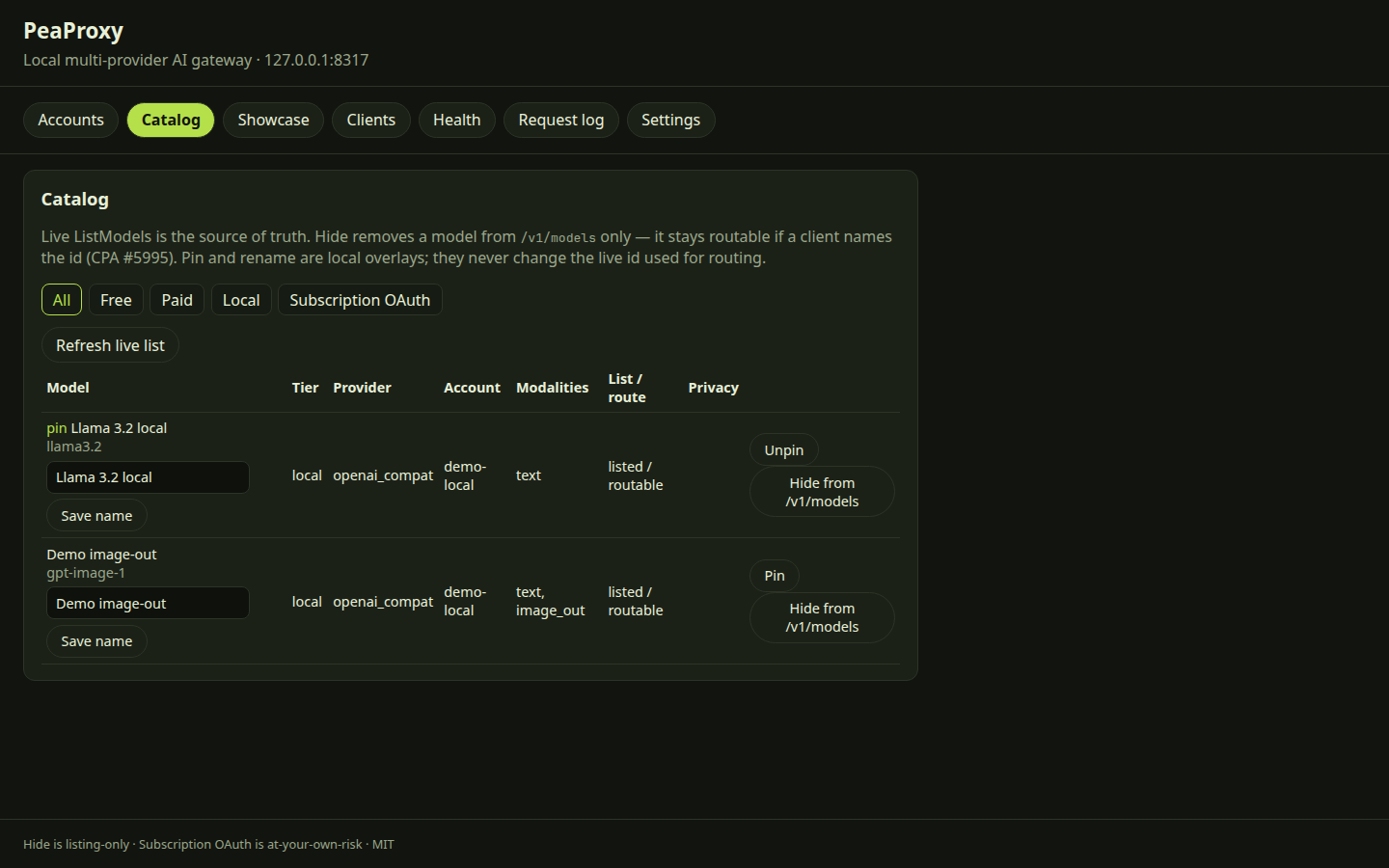Click the Catalog panel heading
This screenshot has height=868, width=1389.
tap(75, 200)
